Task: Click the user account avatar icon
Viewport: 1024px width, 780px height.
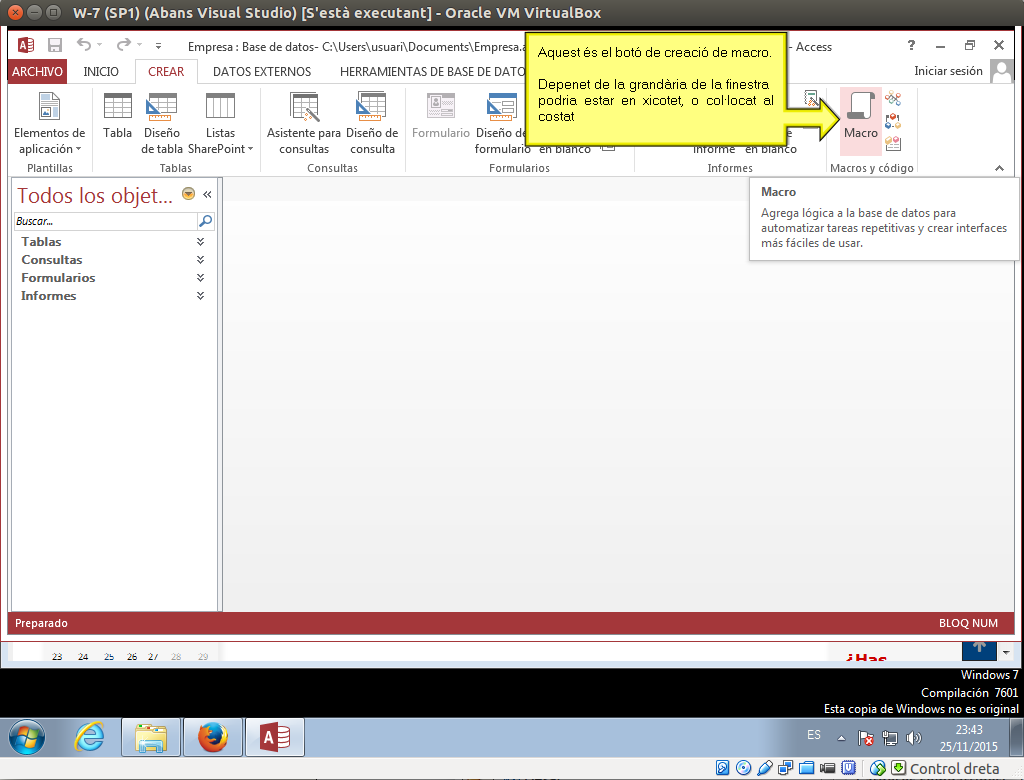Action: pyautogui.click(x=1001, y=71)
